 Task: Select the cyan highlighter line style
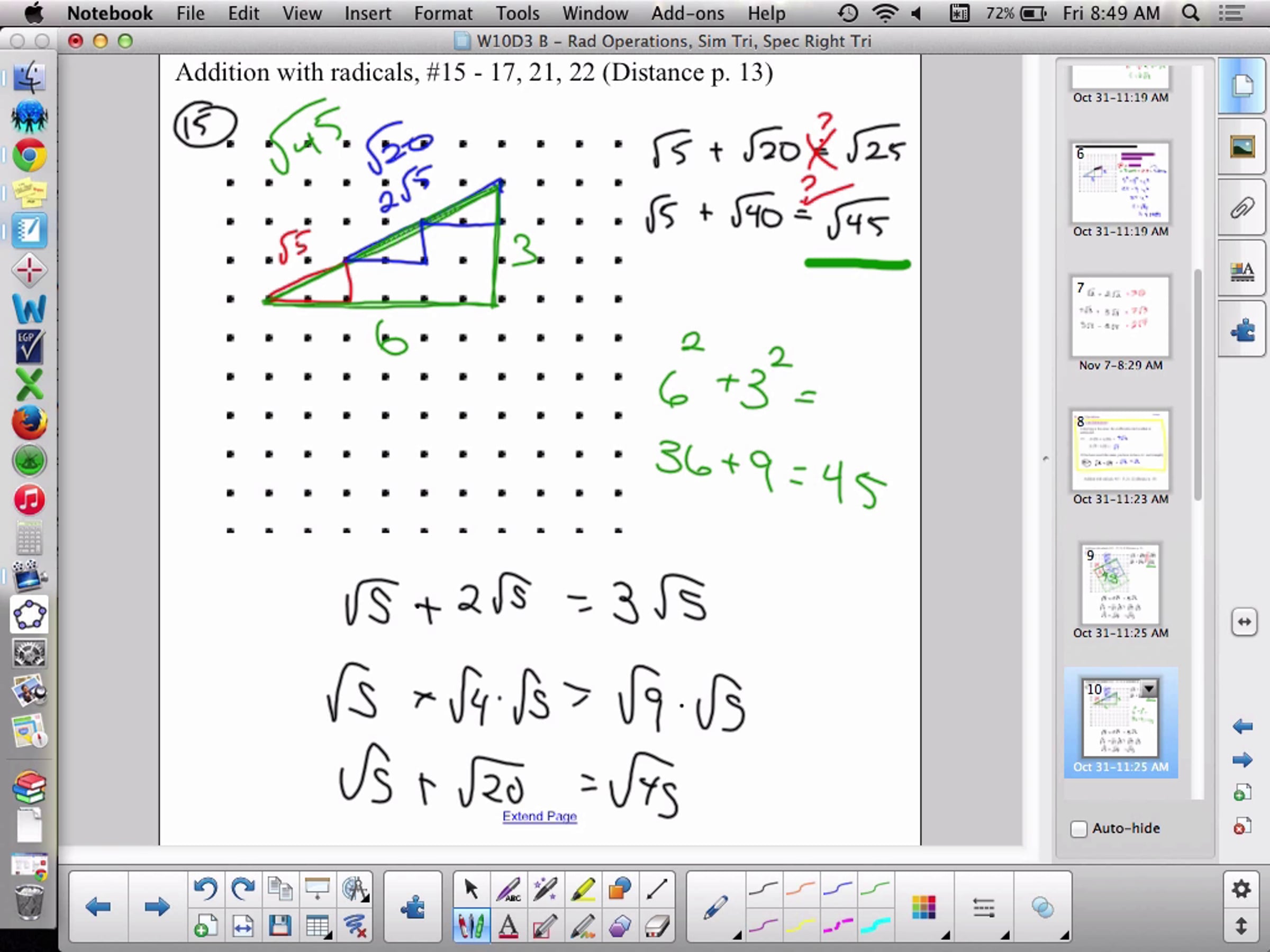coord(875,925)
